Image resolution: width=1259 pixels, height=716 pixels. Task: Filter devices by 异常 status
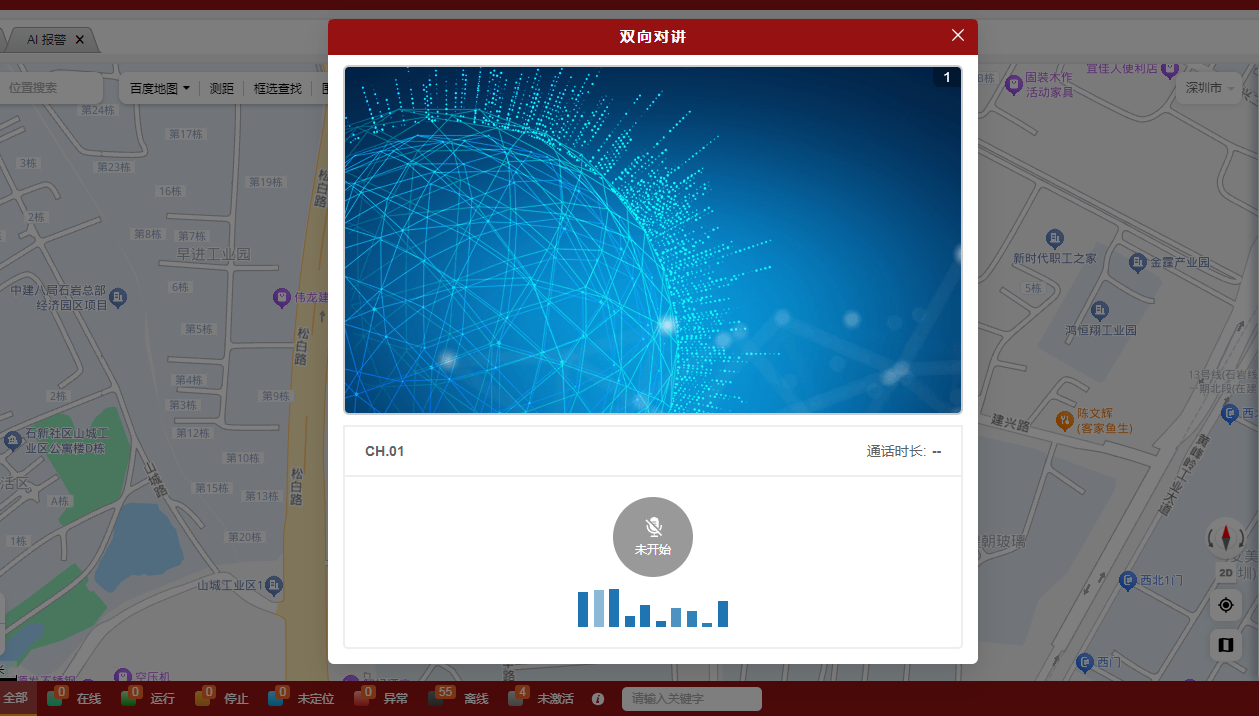[395, 699]
